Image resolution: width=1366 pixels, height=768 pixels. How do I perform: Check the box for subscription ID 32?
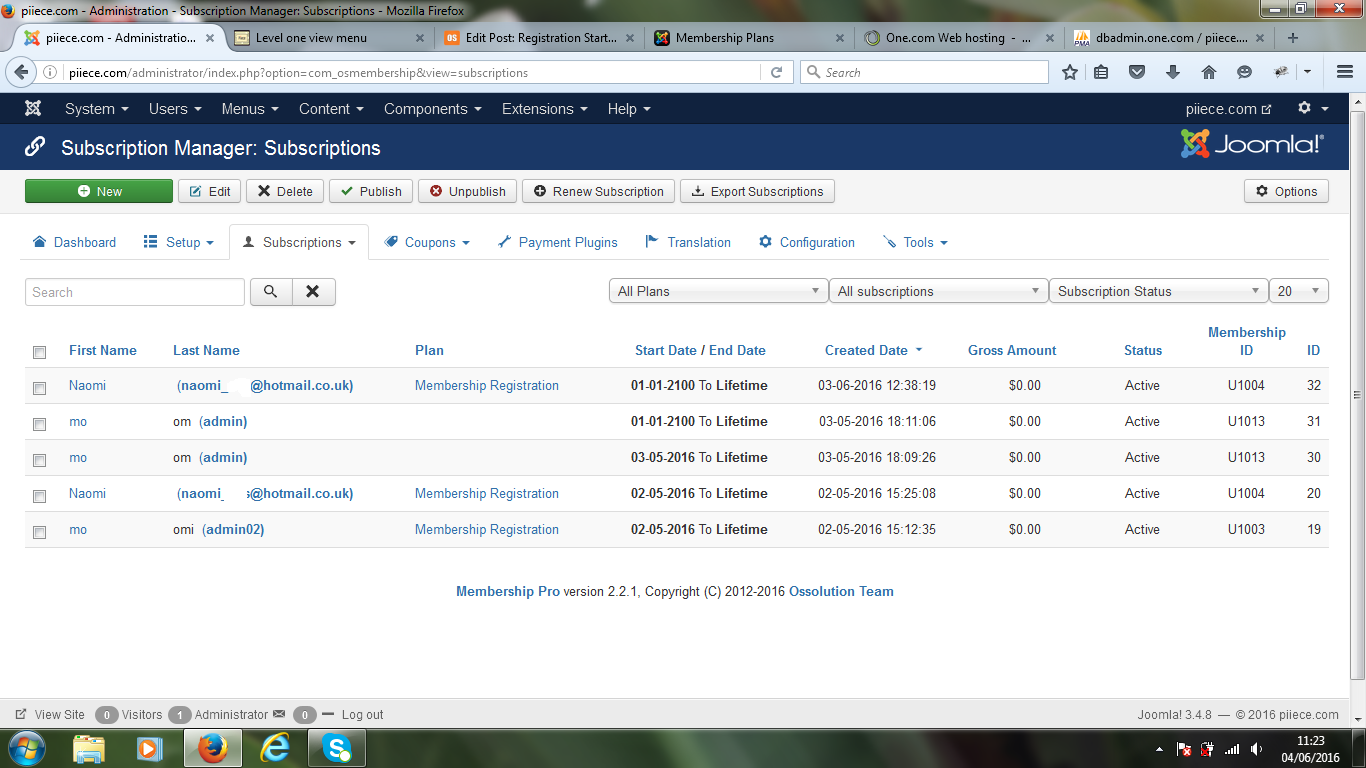click(x=40, y=388)
